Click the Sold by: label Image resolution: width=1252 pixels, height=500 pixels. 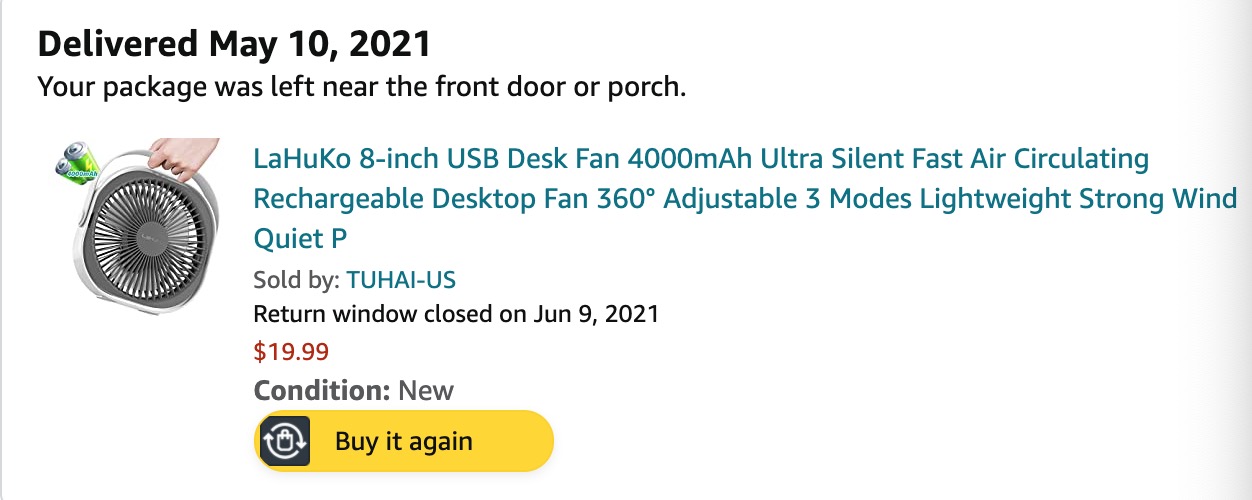297,279
